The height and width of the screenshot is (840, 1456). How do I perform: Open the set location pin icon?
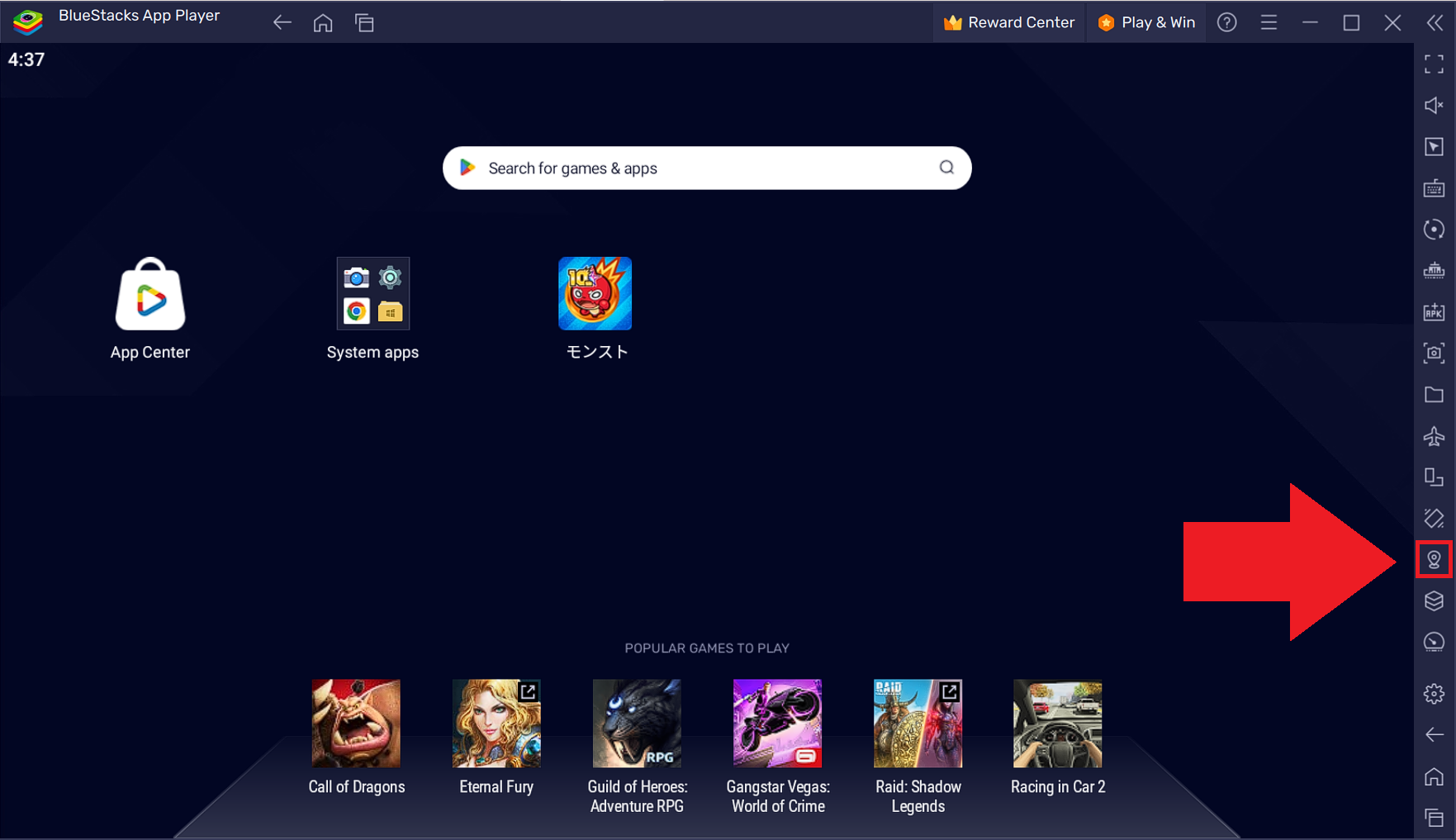pyautogui.click(x=1435, y=560)
